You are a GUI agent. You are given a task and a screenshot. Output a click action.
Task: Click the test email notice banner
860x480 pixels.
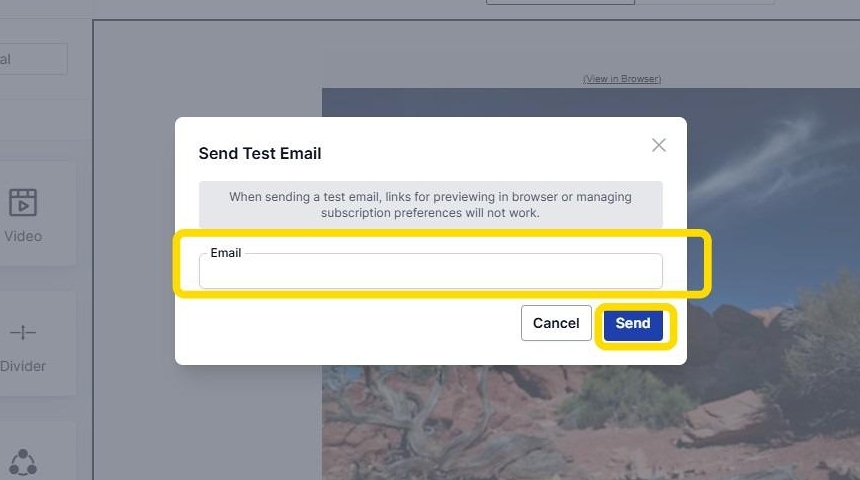[x=430, y=205]
